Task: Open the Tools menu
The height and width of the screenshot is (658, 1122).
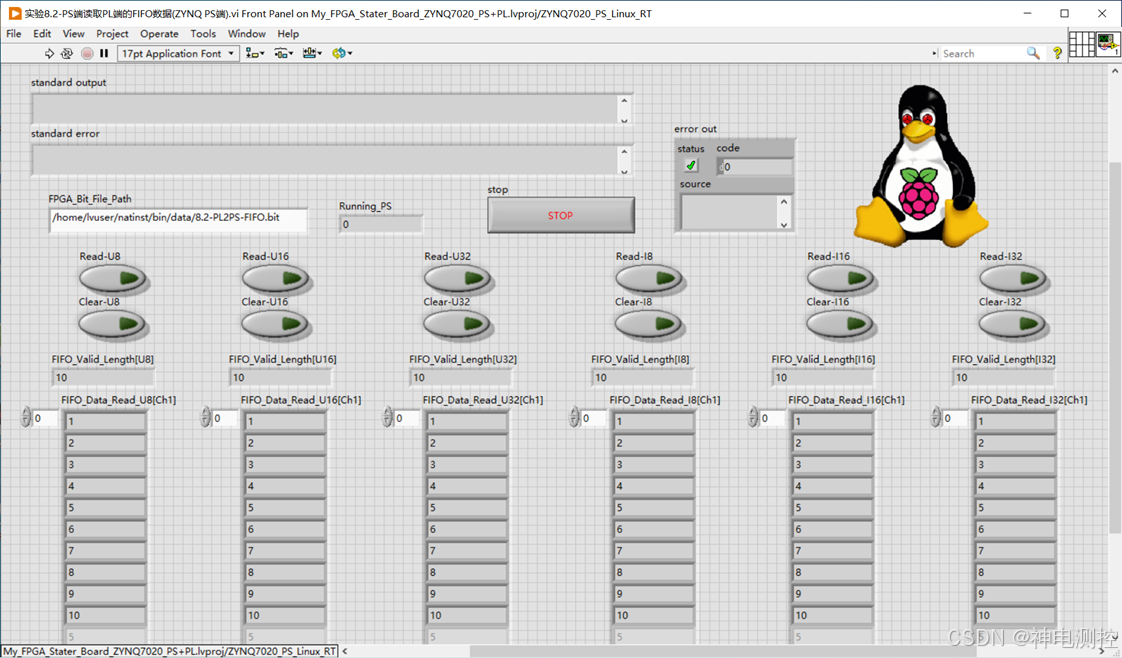Action: click(203, 34)
